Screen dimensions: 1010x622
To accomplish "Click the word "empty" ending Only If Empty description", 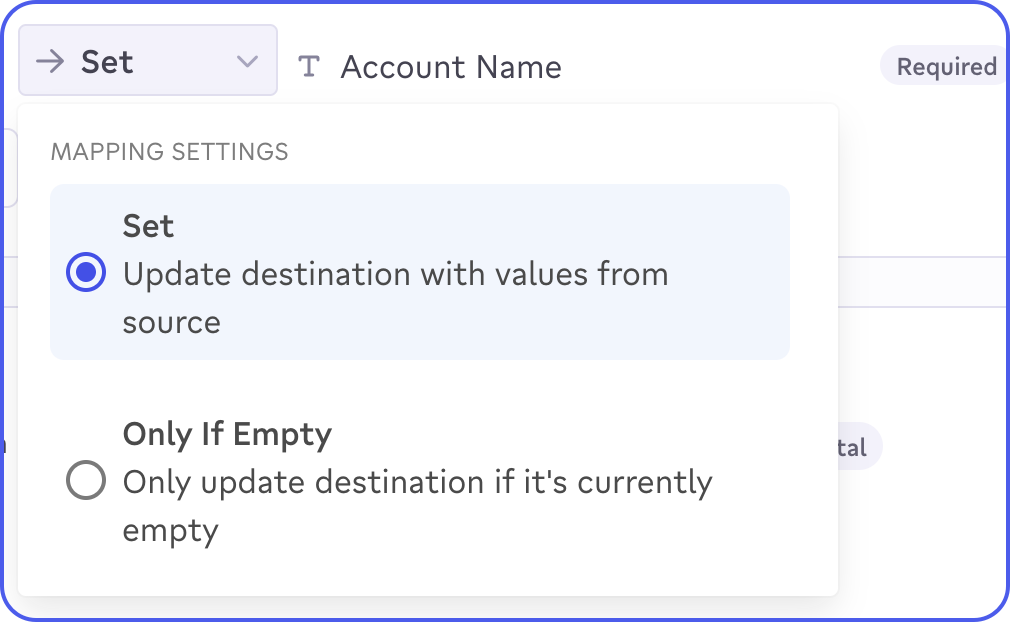I will coord(170,530).
